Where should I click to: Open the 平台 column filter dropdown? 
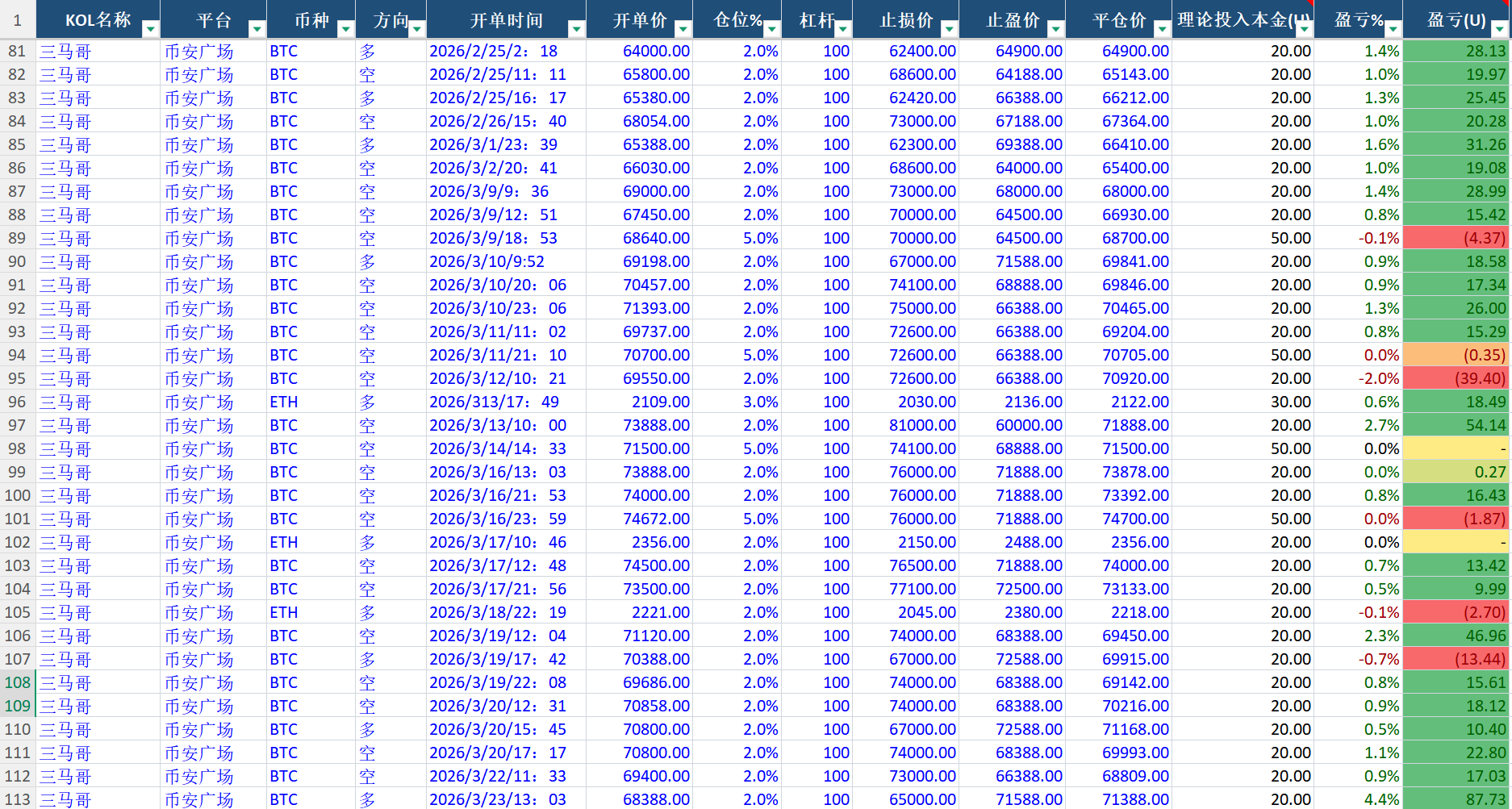pyautogui.click(x=257, y=29)
